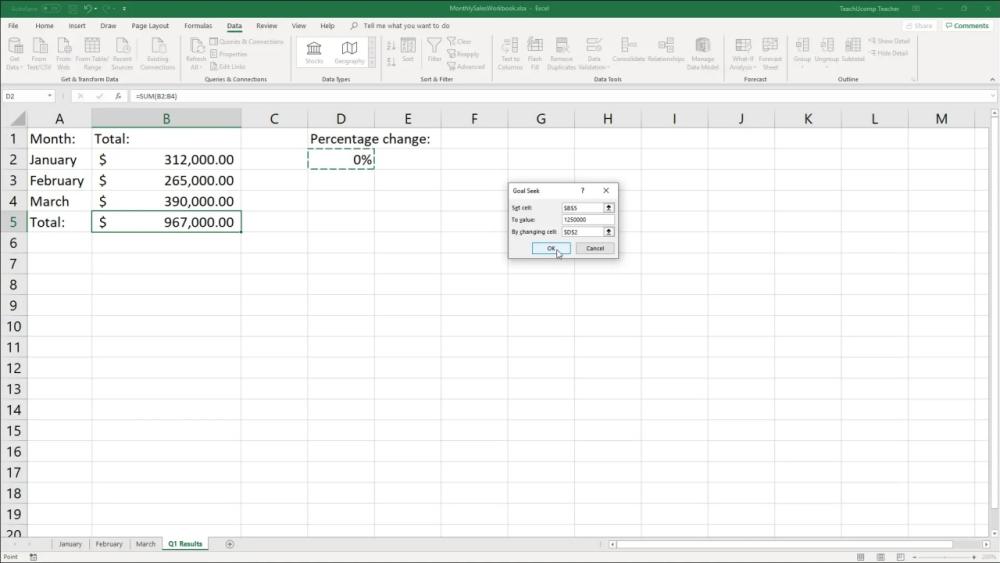Switch to the Home tab
Image resolution: width=1000 pixels, height=563 pixels.
45,26
